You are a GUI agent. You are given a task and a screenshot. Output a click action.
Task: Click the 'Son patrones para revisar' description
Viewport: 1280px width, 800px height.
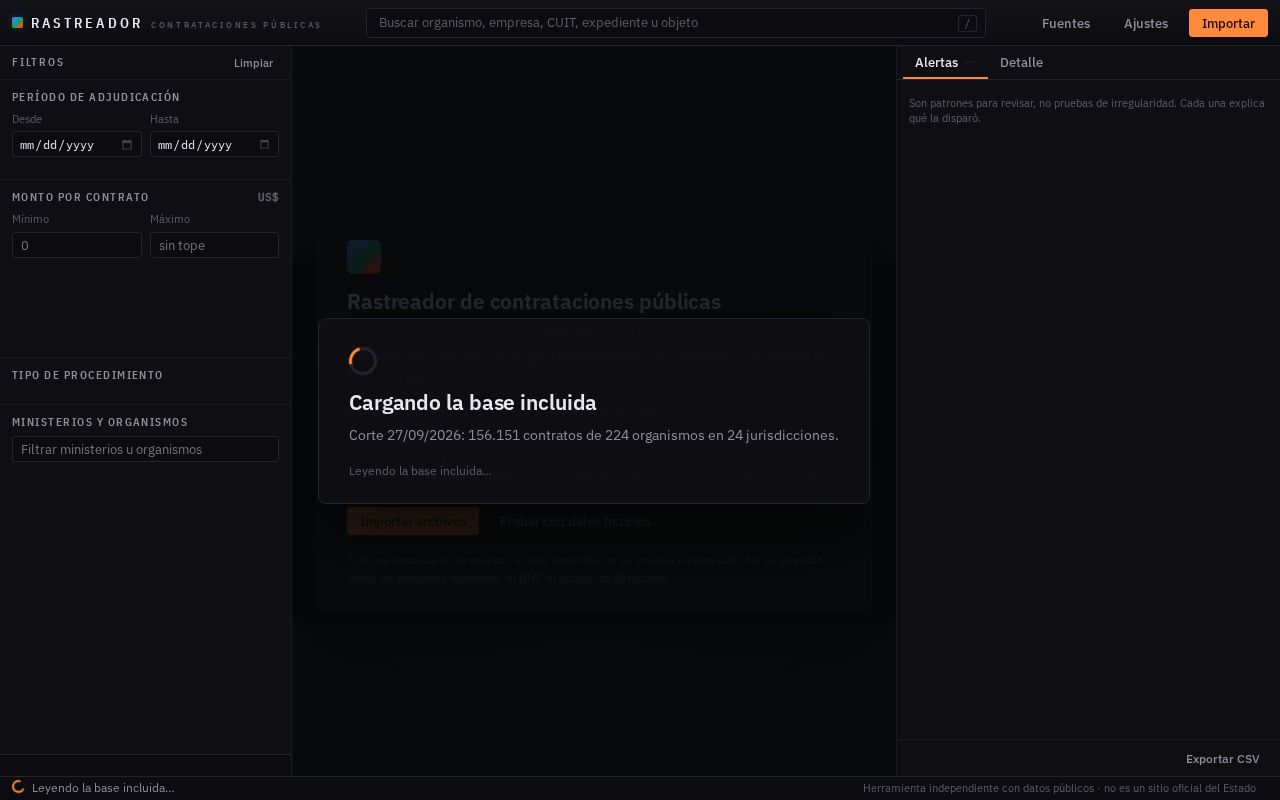point(1087,110)
